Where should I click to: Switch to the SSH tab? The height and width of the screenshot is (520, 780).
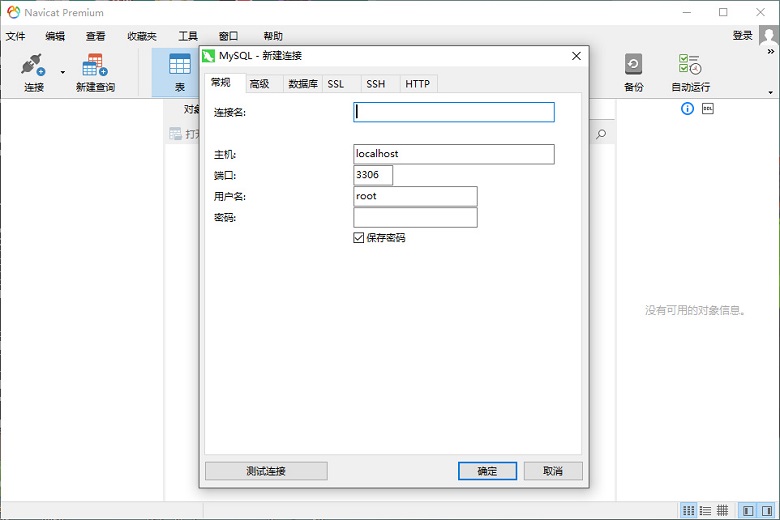375,84
